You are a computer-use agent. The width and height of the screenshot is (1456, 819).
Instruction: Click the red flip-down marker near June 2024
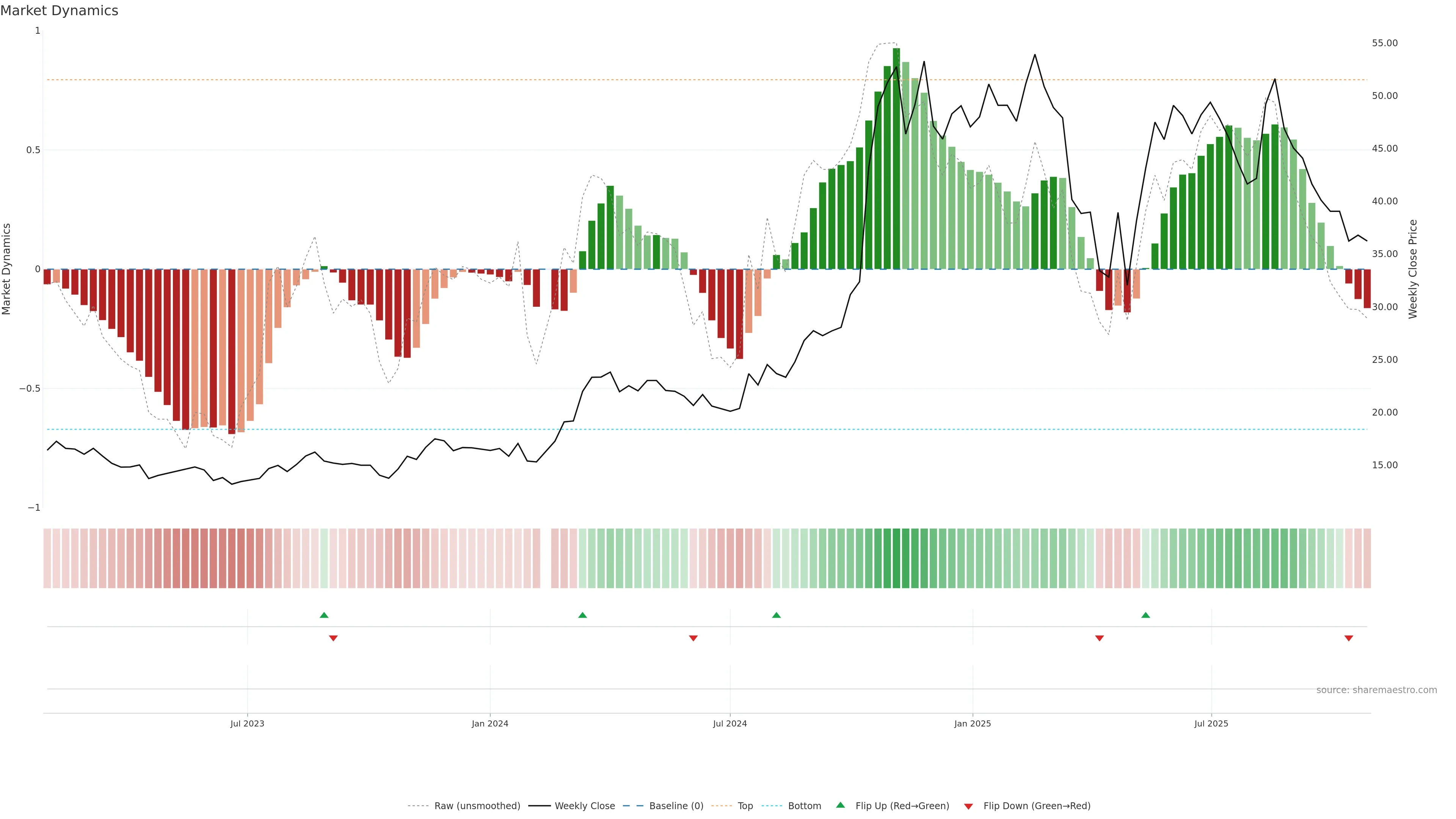click(x=693, y=638)
